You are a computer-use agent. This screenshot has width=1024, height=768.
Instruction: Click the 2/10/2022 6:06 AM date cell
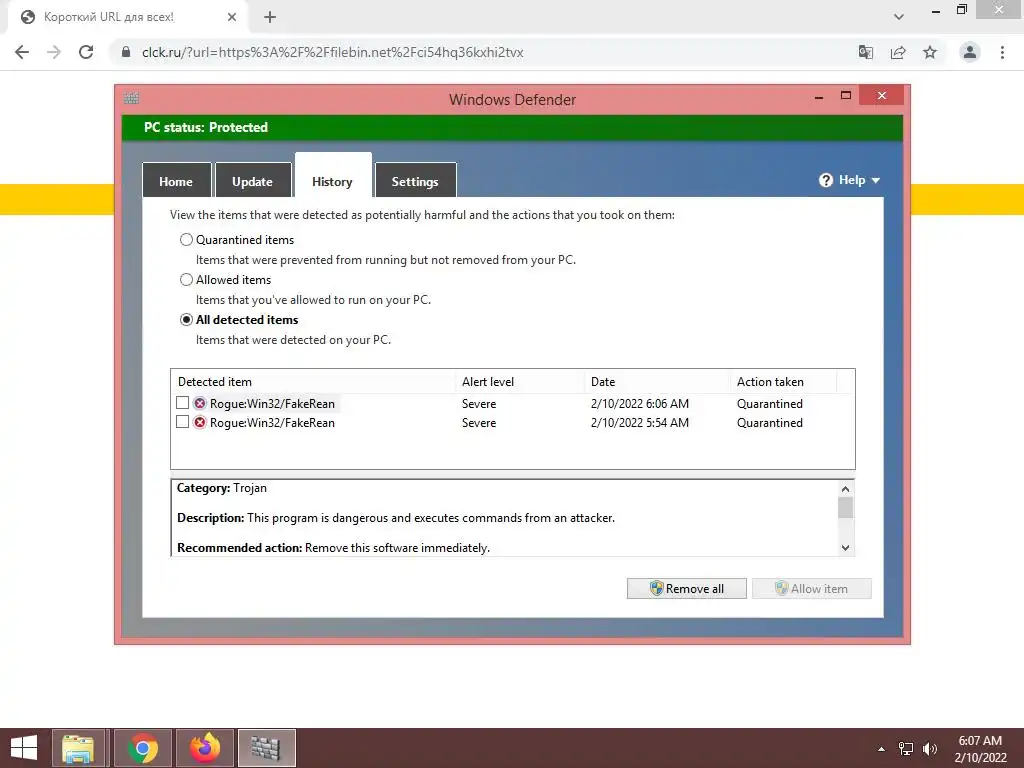click(639, 404)
